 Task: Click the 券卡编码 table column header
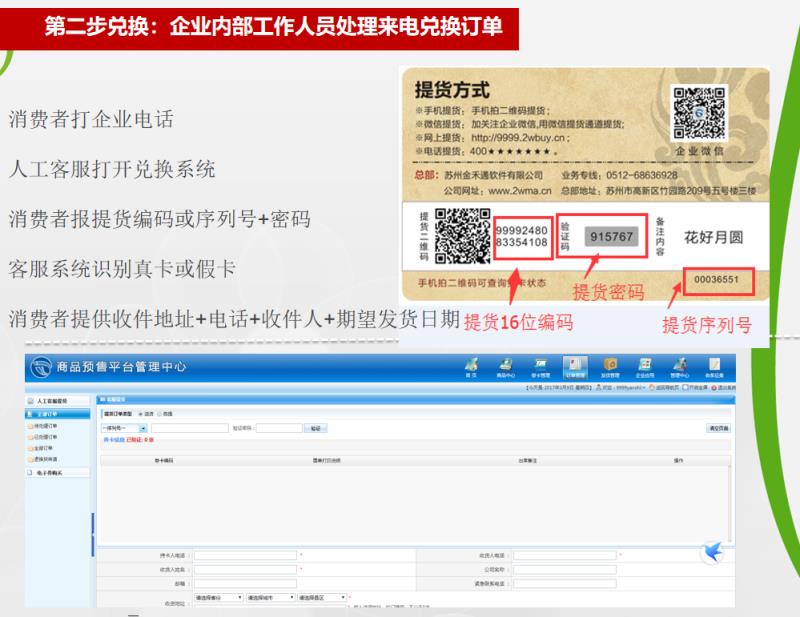(x=164, y=460)
